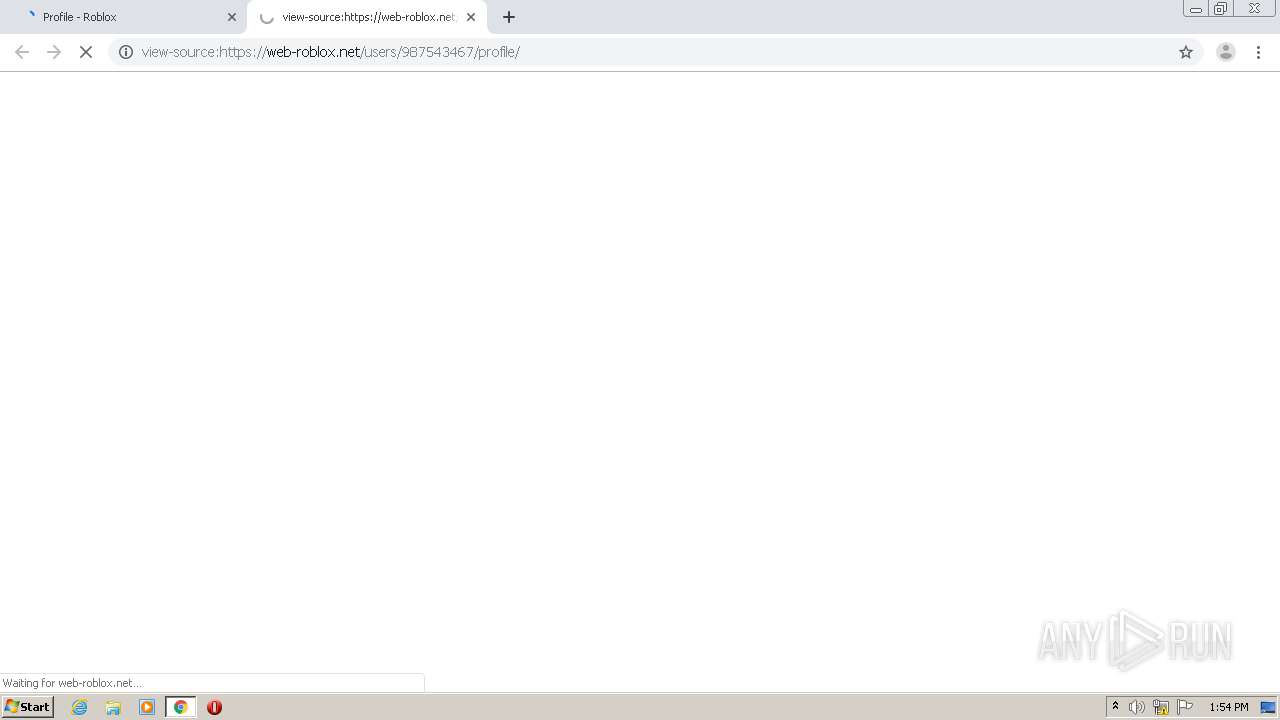Click the show desktop tray icon
The width and height of the screenshot is (1280, 720).
pos(1268,707)
